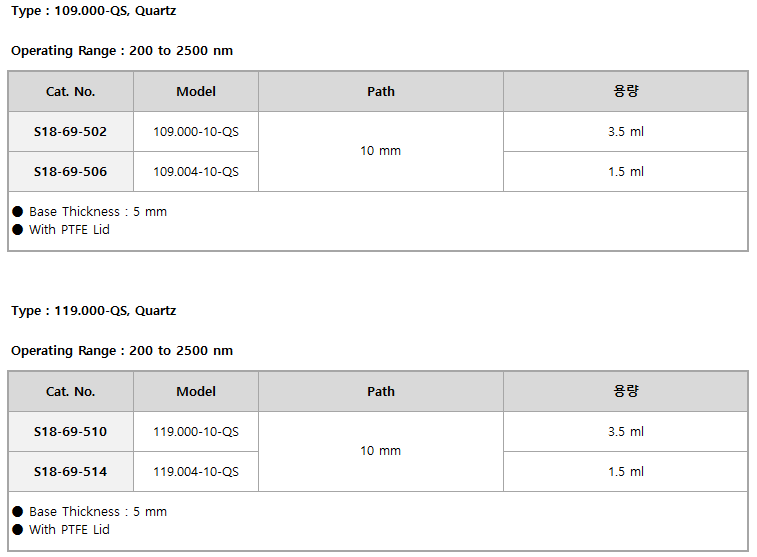Click the second table's 용량 header
The width and height of the screenshot is (757, 557).
[x=626, y=391]
